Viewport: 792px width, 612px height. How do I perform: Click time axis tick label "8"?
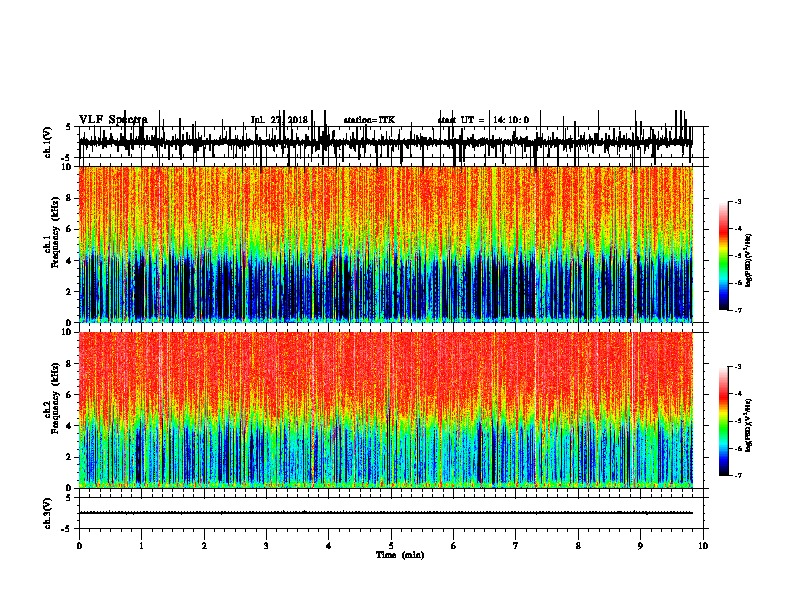pyautogui.click(x=578, y=546)
